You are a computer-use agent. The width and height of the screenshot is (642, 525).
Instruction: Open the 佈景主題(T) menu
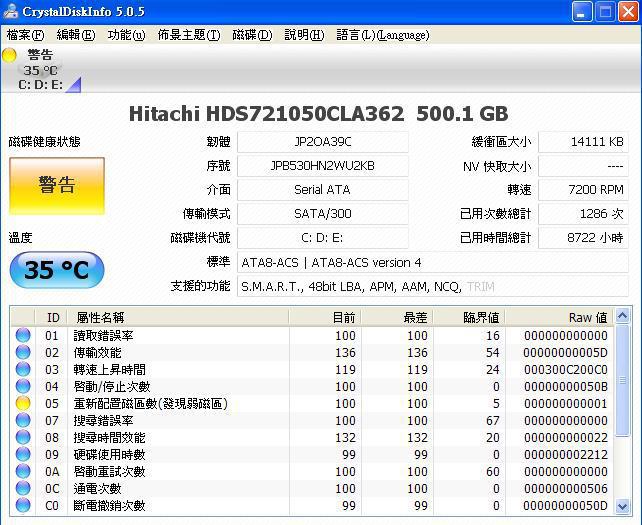[x=189, y=35]
